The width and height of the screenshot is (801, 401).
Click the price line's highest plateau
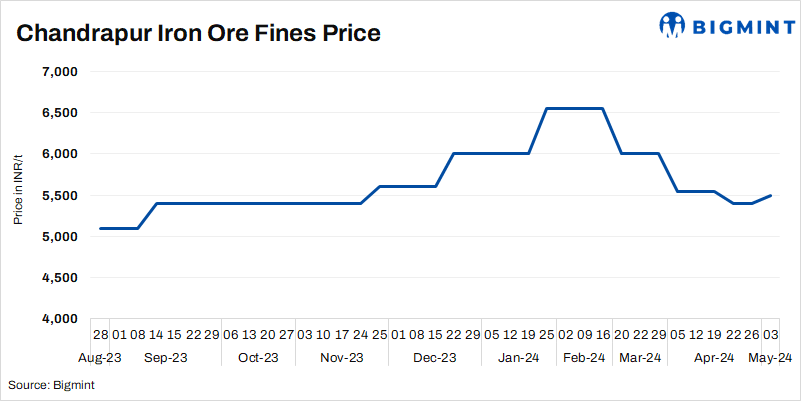tap(574, 108)
